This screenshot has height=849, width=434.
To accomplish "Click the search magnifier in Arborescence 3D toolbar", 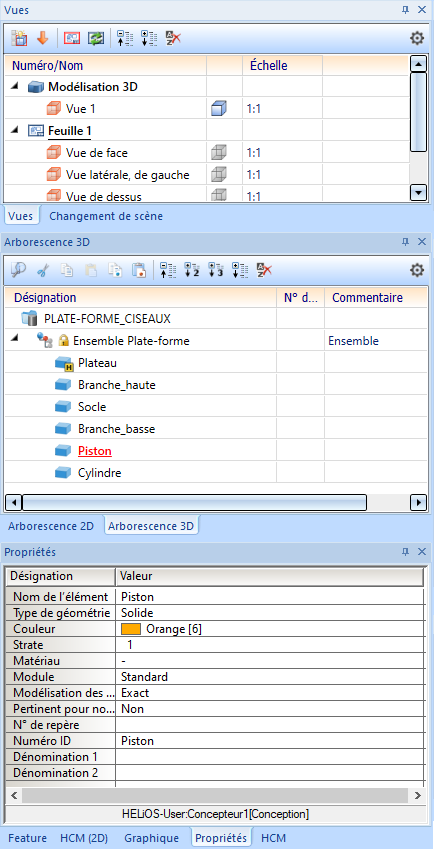I will [x=19, y=270].
